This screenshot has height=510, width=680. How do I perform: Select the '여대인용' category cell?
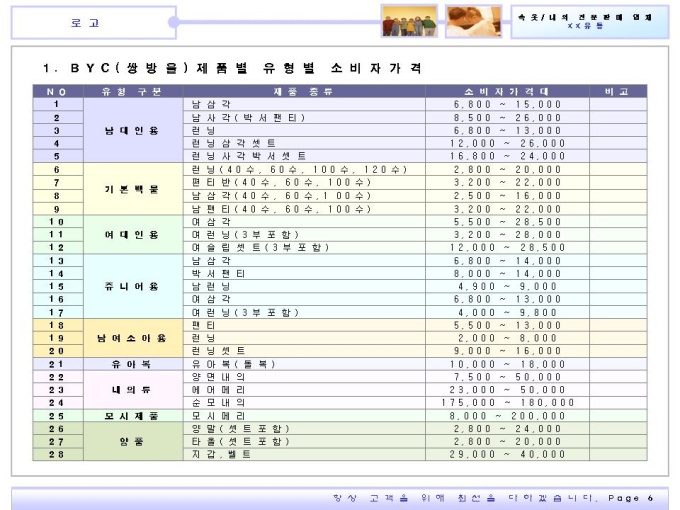(x=133, y=235)
